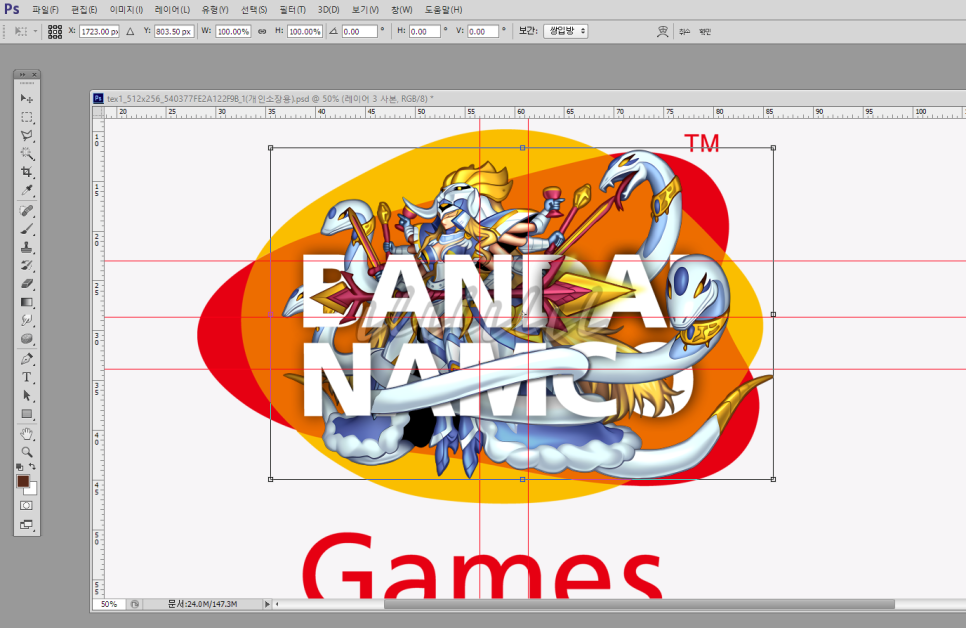Click the rotation angle field
The height and width of the screenshot is (628, 966).
(359, 31)
